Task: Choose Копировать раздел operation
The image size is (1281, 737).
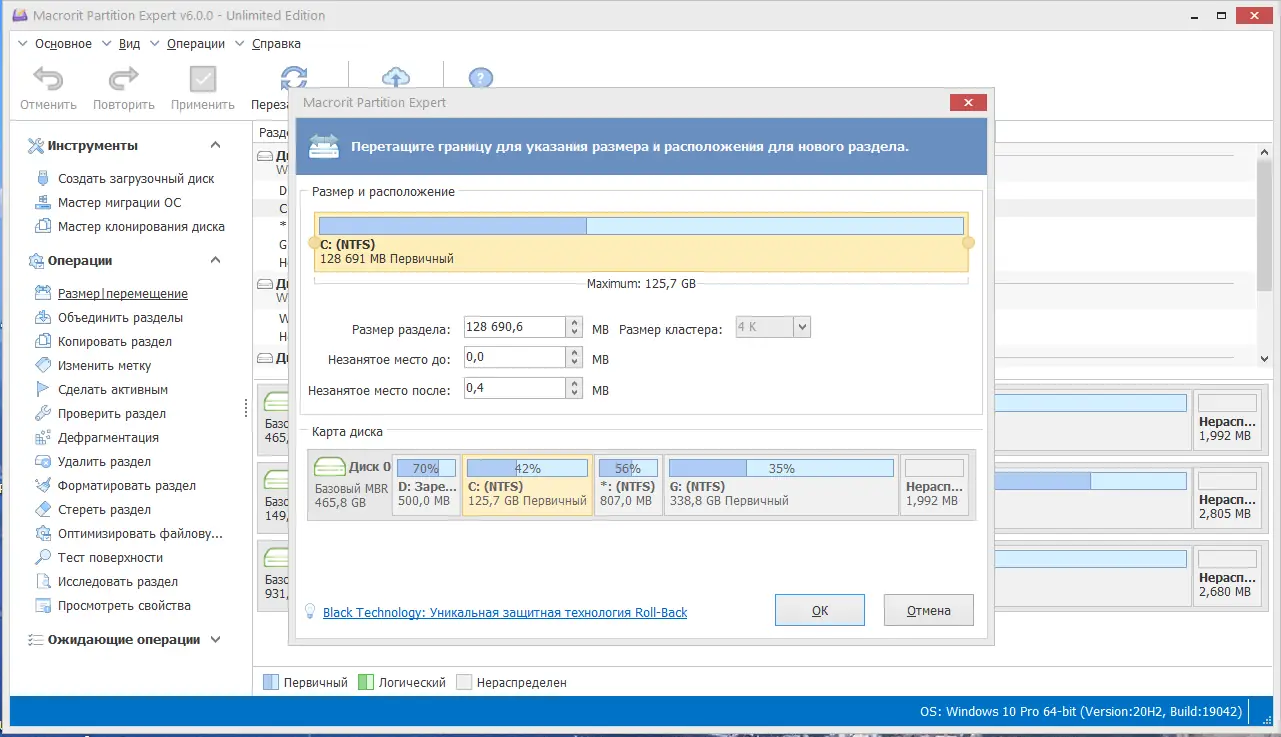Action: [115, 342]
